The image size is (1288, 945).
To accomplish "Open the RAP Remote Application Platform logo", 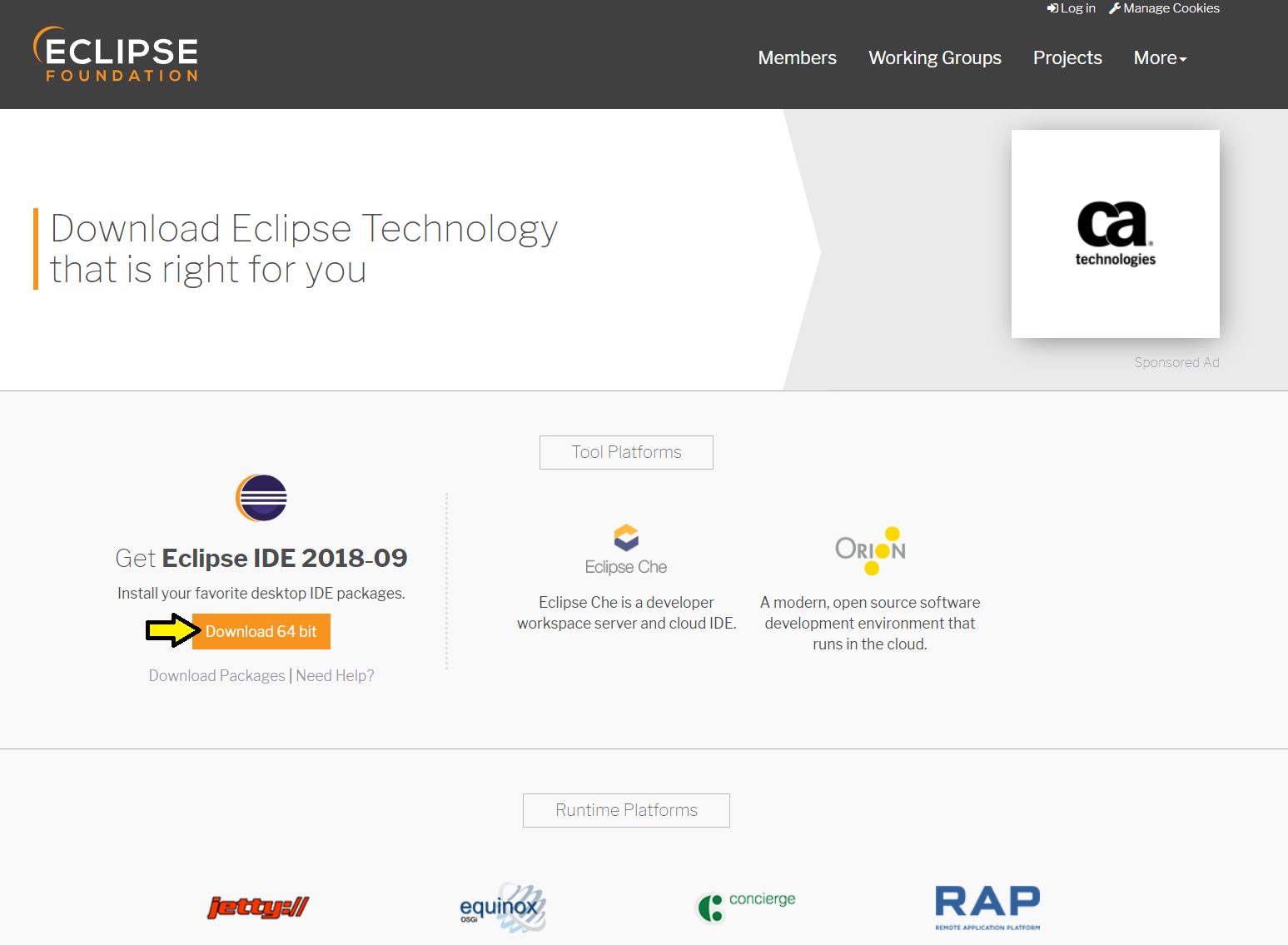I will [987, 908].
